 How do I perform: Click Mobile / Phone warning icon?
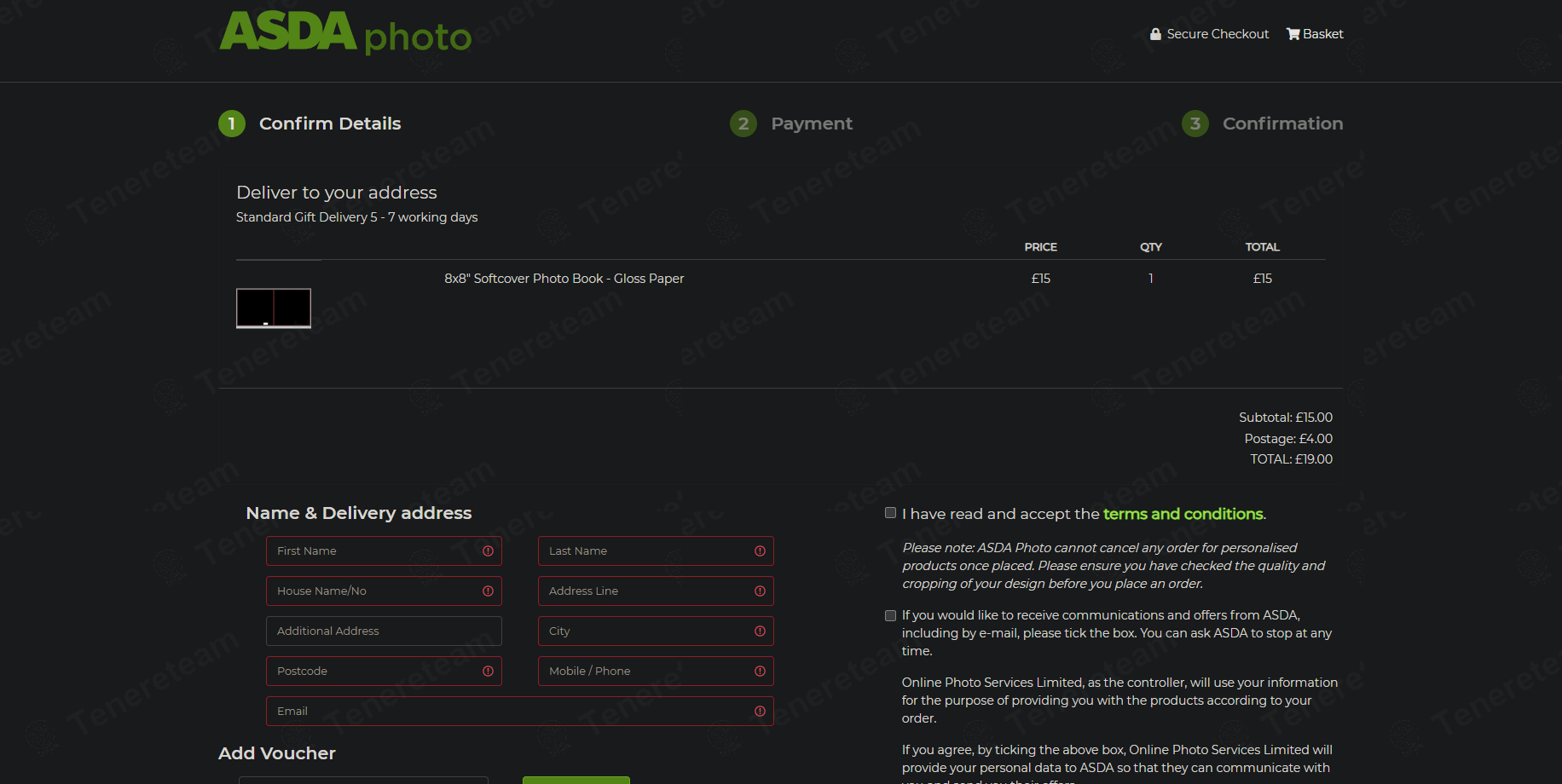760,672
